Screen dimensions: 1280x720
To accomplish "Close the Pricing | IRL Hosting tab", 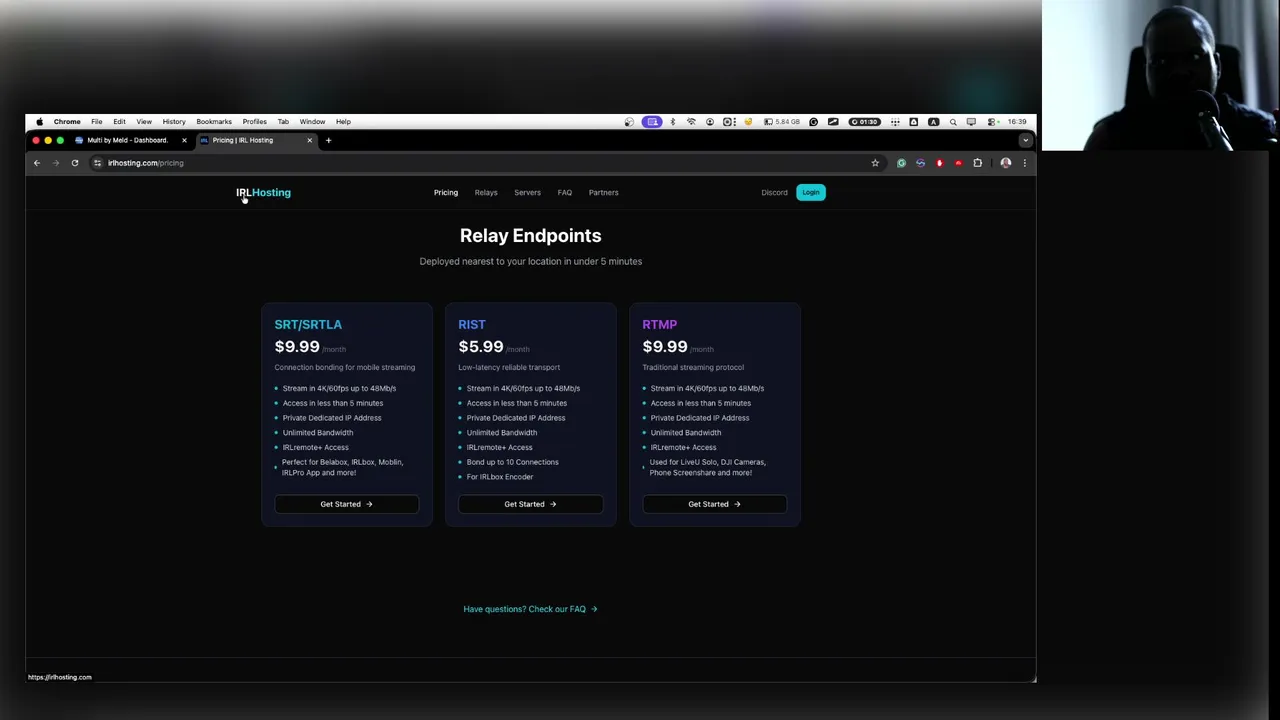I will click(309, 140).
